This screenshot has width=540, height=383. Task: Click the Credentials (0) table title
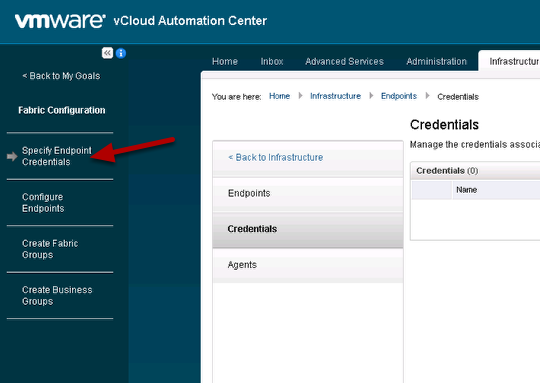[447, 170]
